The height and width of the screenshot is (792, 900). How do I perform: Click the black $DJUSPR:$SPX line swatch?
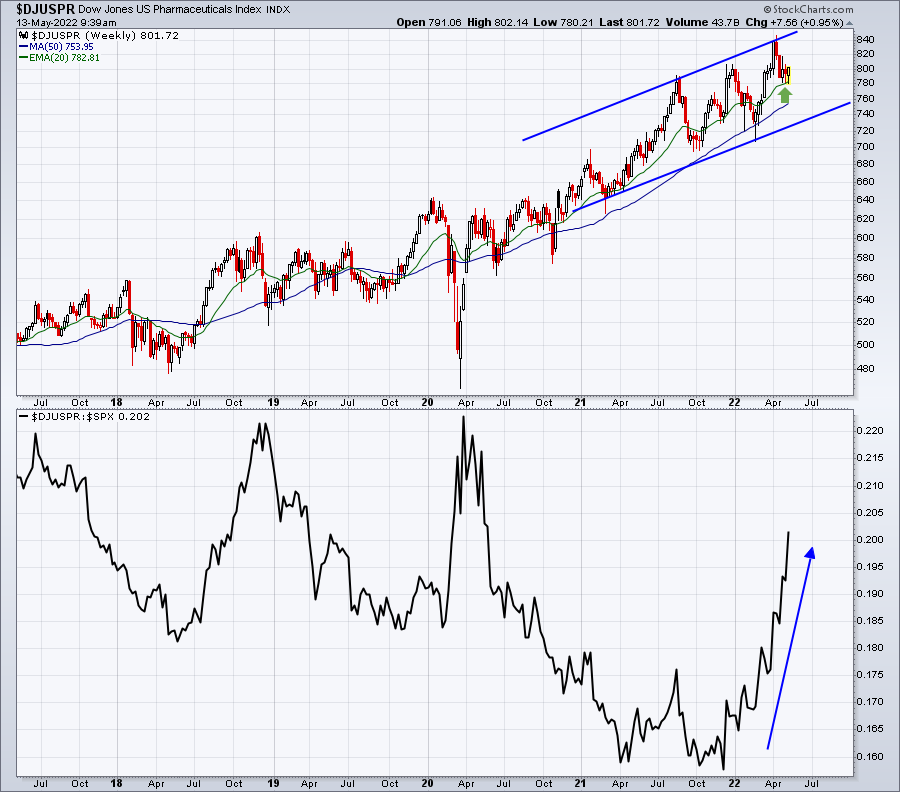click(24, 417)
